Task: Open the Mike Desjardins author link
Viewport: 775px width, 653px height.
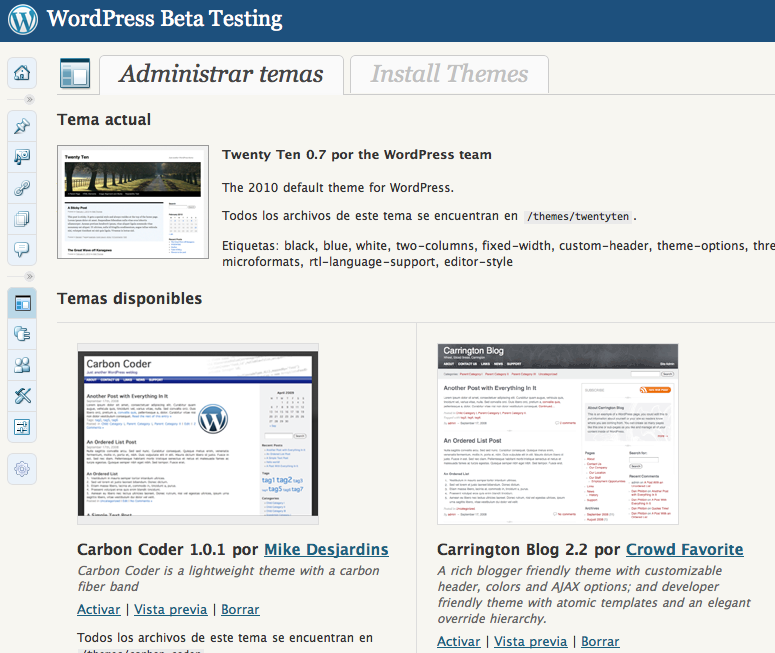Action: coord(326,549)
